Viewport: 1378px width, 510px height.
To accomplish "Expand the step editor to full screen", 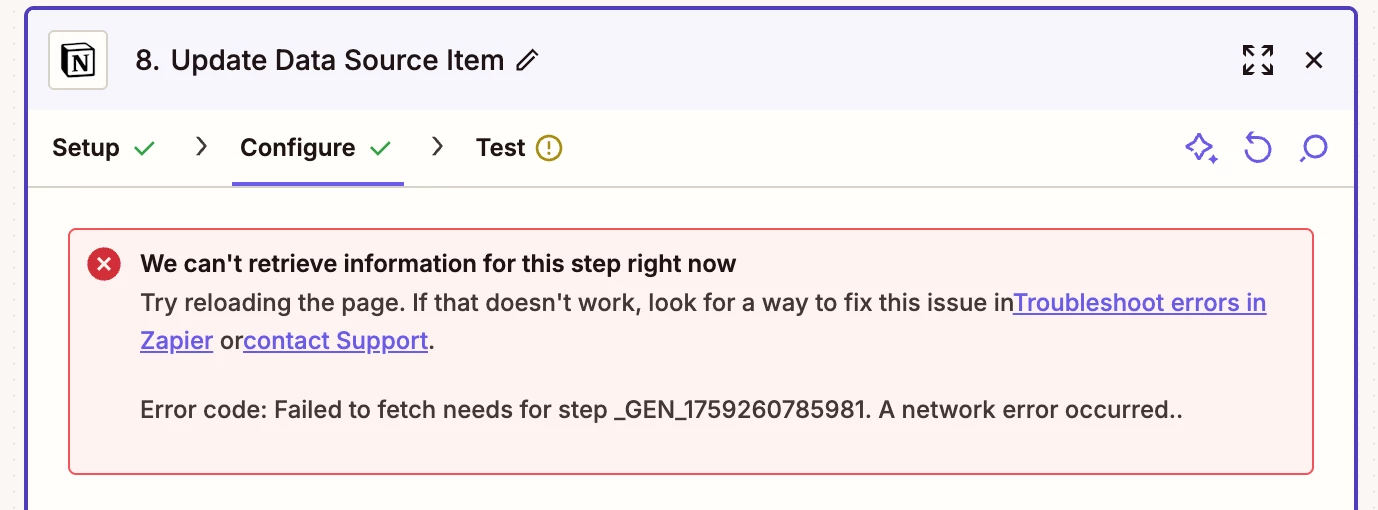I will point(1257,60).
